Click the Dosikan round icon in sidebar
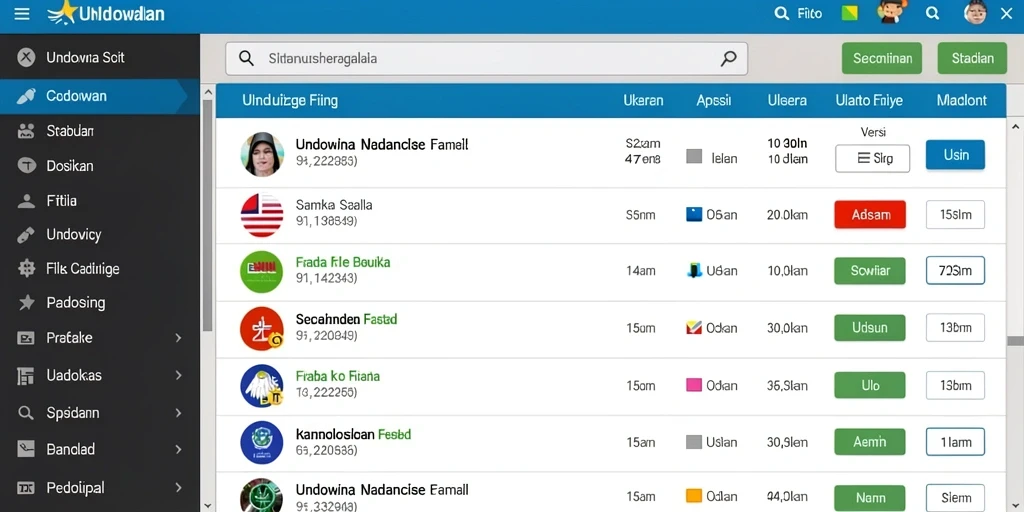 (x=26, y=166)
